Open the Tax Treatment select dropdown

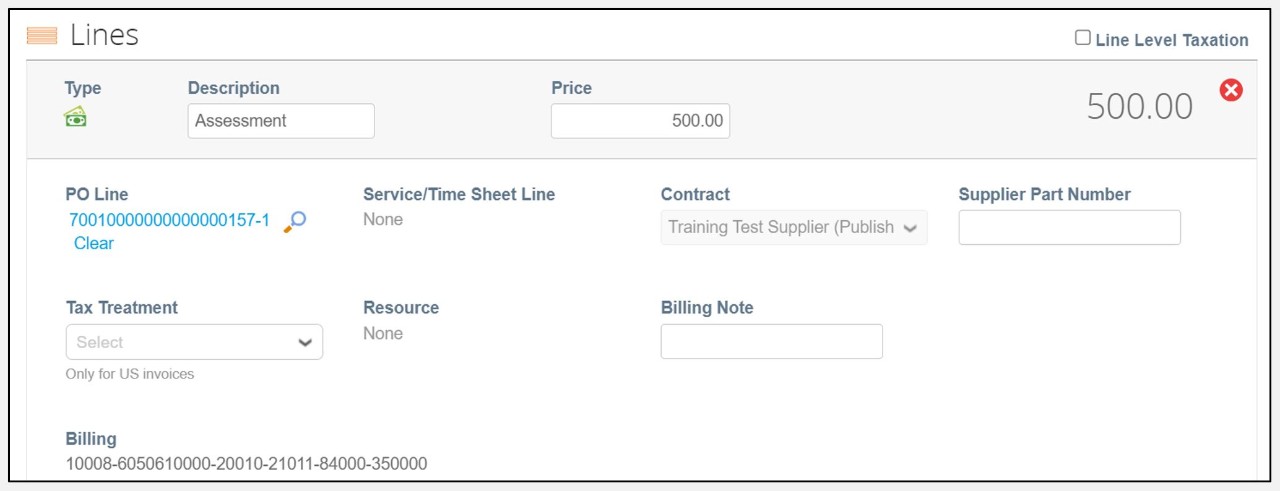coord(194,342)
